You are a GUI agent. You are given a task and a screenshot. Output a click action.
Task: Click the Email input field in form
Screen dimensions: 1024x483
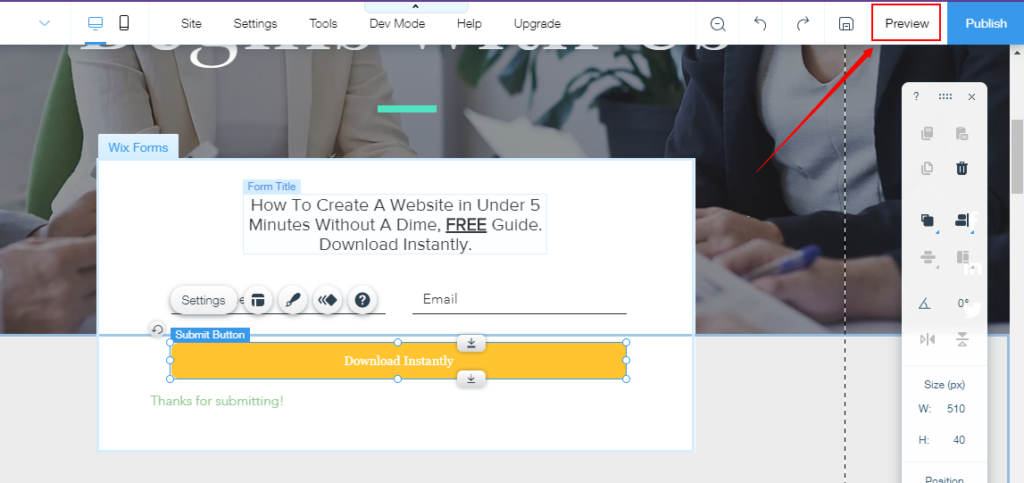pyautogui.click(x=519, y=300)
